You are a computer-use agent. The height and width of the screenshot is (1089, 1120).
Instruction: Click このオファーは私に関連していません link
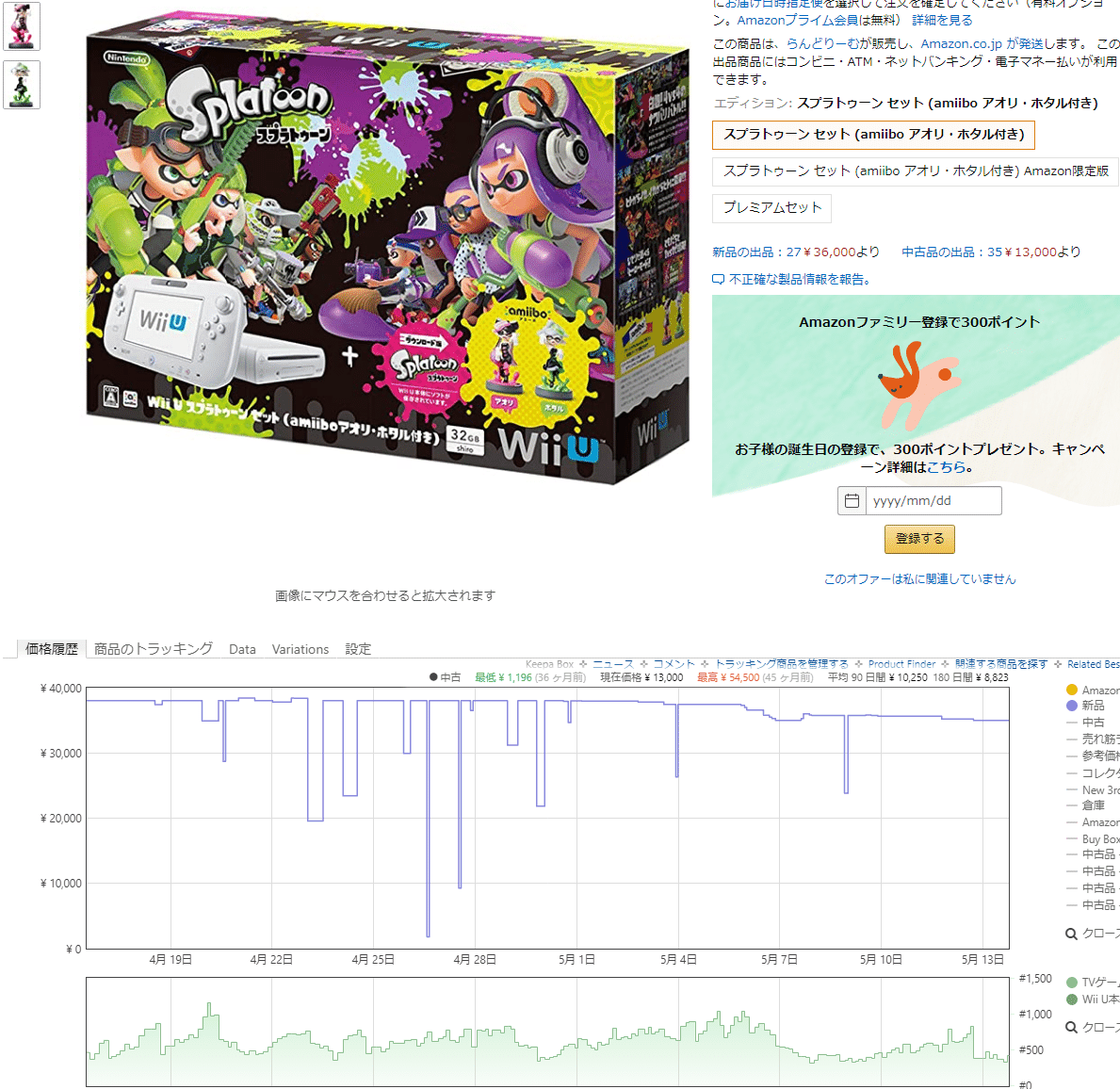pos(919,578)
